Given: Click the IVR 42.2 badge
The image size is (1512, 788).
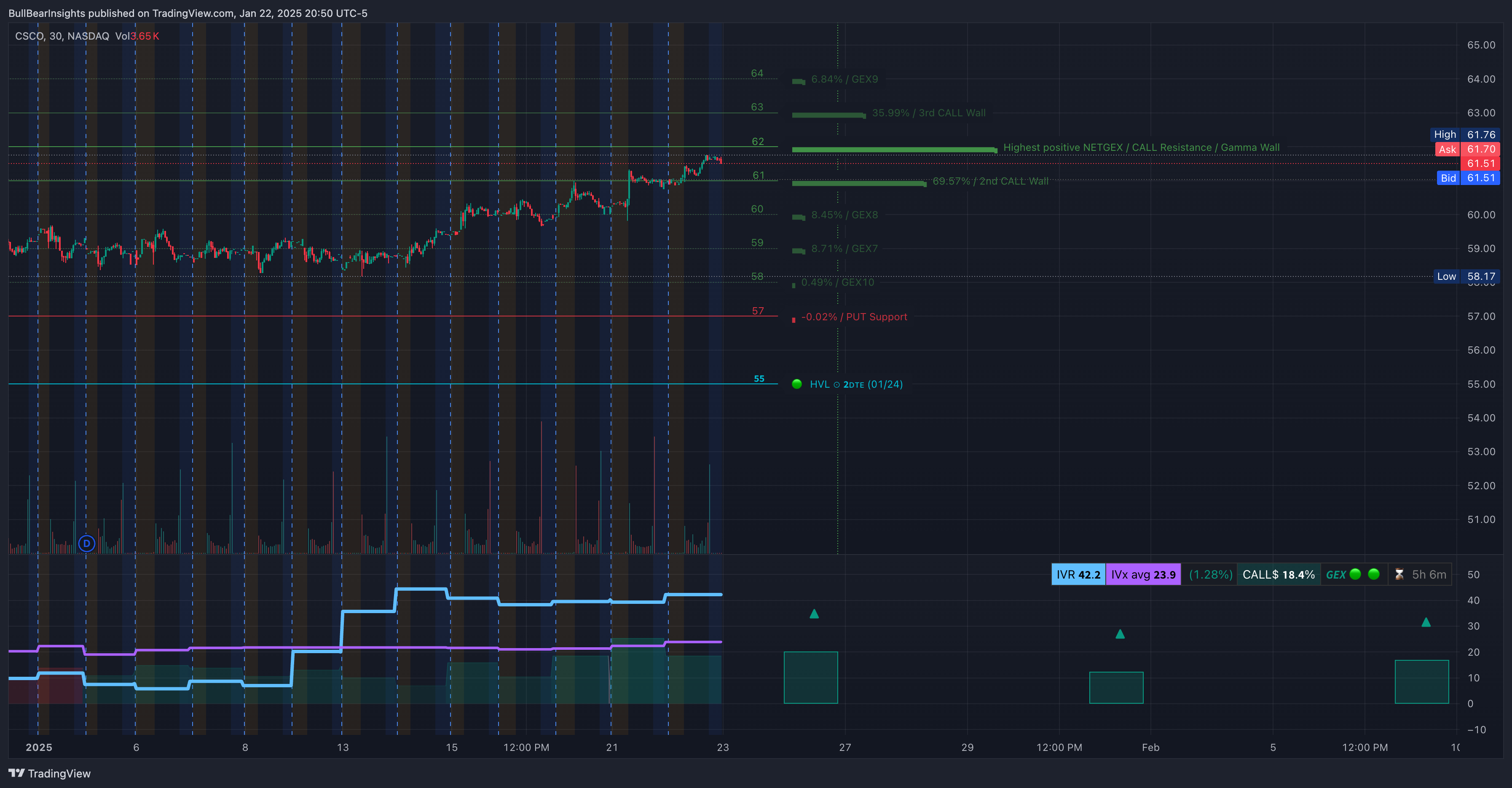Looking at the screenshot, I should point(1078,574).
